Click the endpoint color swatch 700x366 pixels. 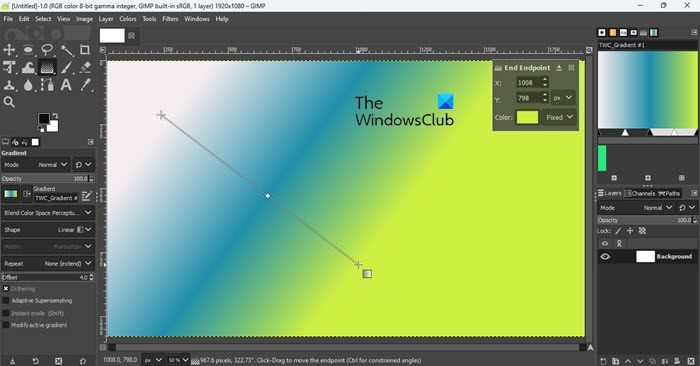527,117
